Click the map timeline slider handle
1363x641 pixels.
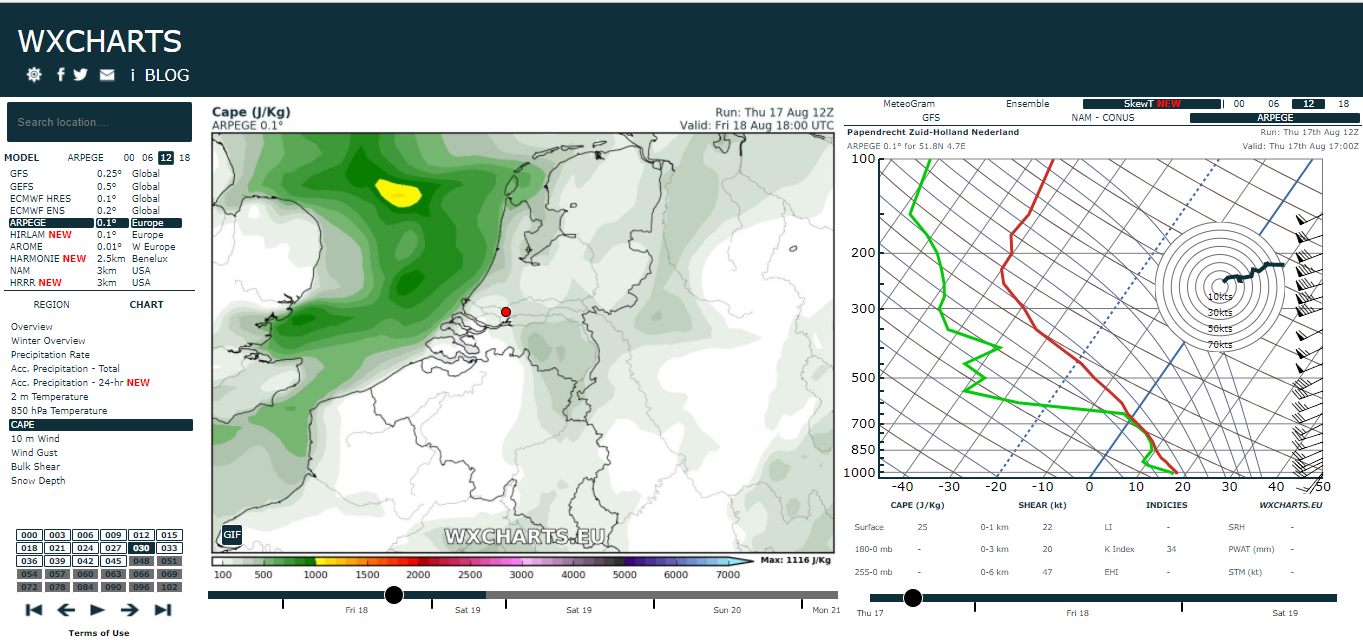click(x=394, y=595)
